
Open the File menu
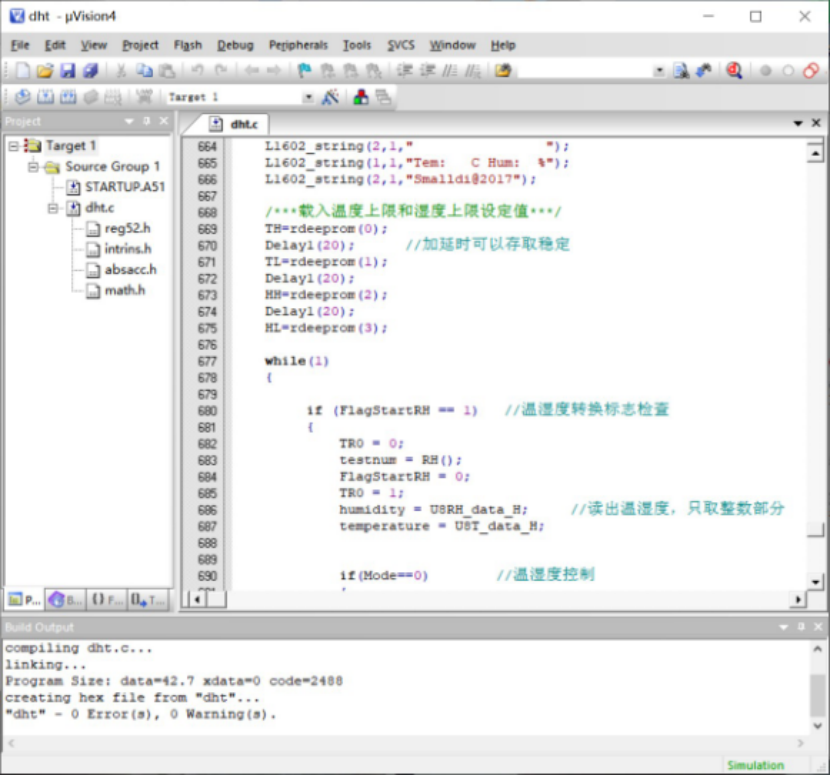click(20, 45)
